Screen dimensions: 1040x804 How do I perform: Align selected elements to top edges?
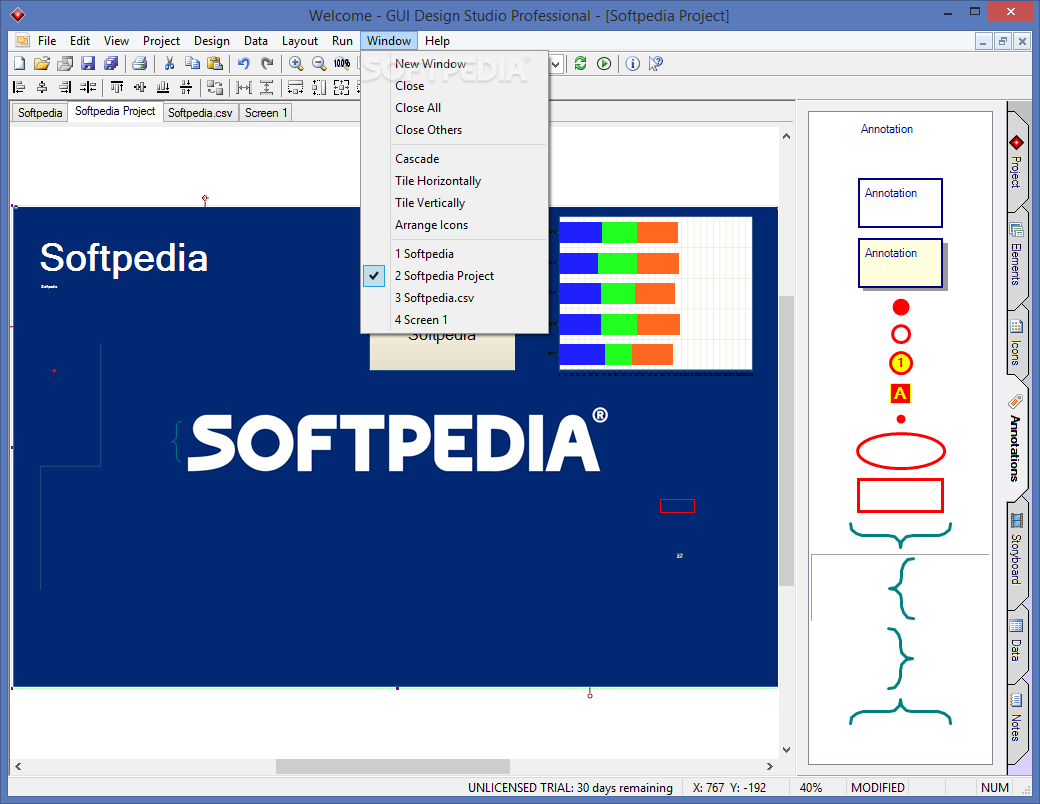click(x=117, y=87)
